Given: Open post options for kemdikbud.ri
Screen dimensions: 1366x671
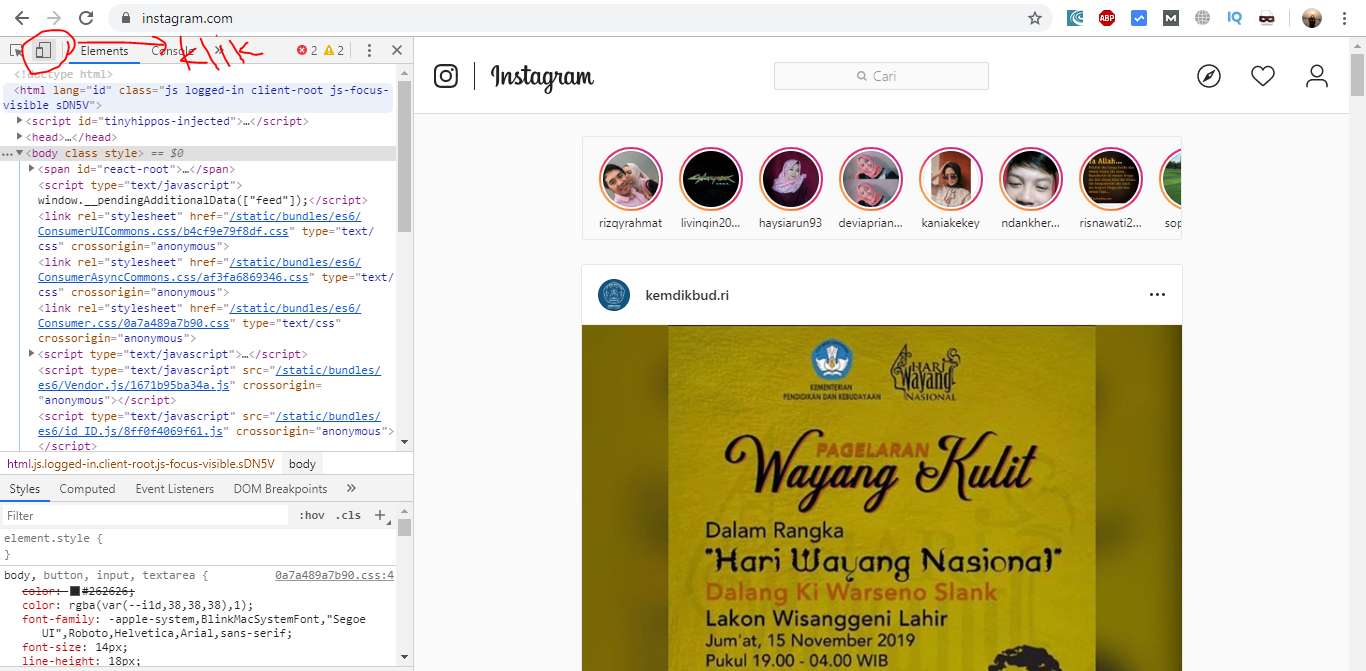Looking at the screenshot, I should [x=1157, y=295].
